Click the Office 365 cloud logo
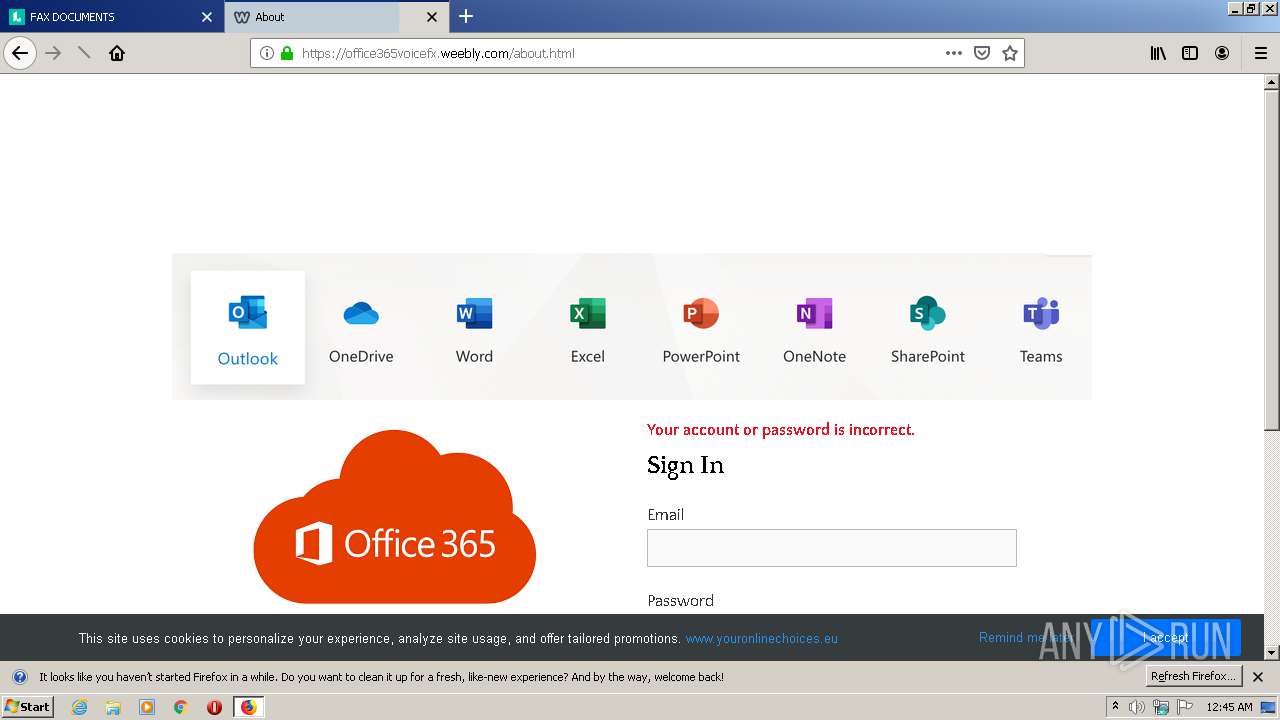The height and width of the screenshot is (720, 1280). coord(395,517)
